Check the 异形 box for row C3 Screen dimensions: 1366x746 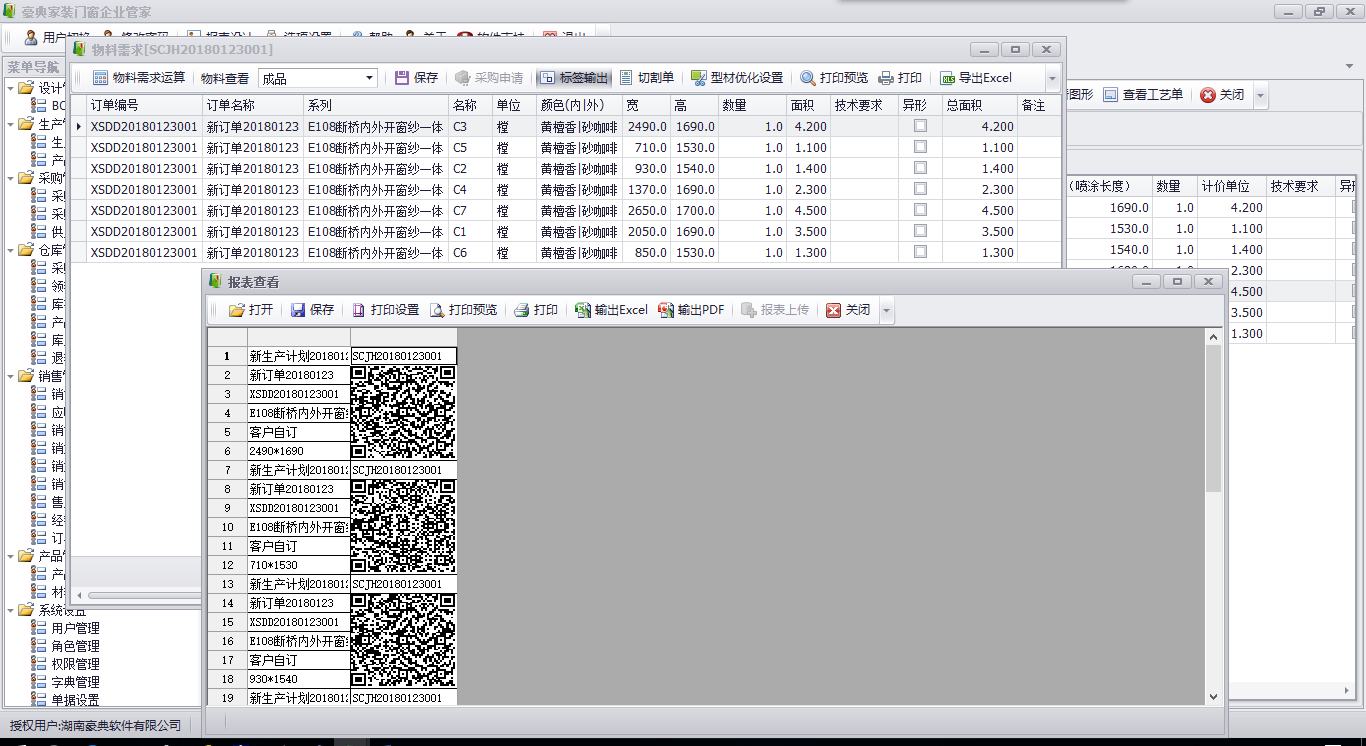[920, 126]
